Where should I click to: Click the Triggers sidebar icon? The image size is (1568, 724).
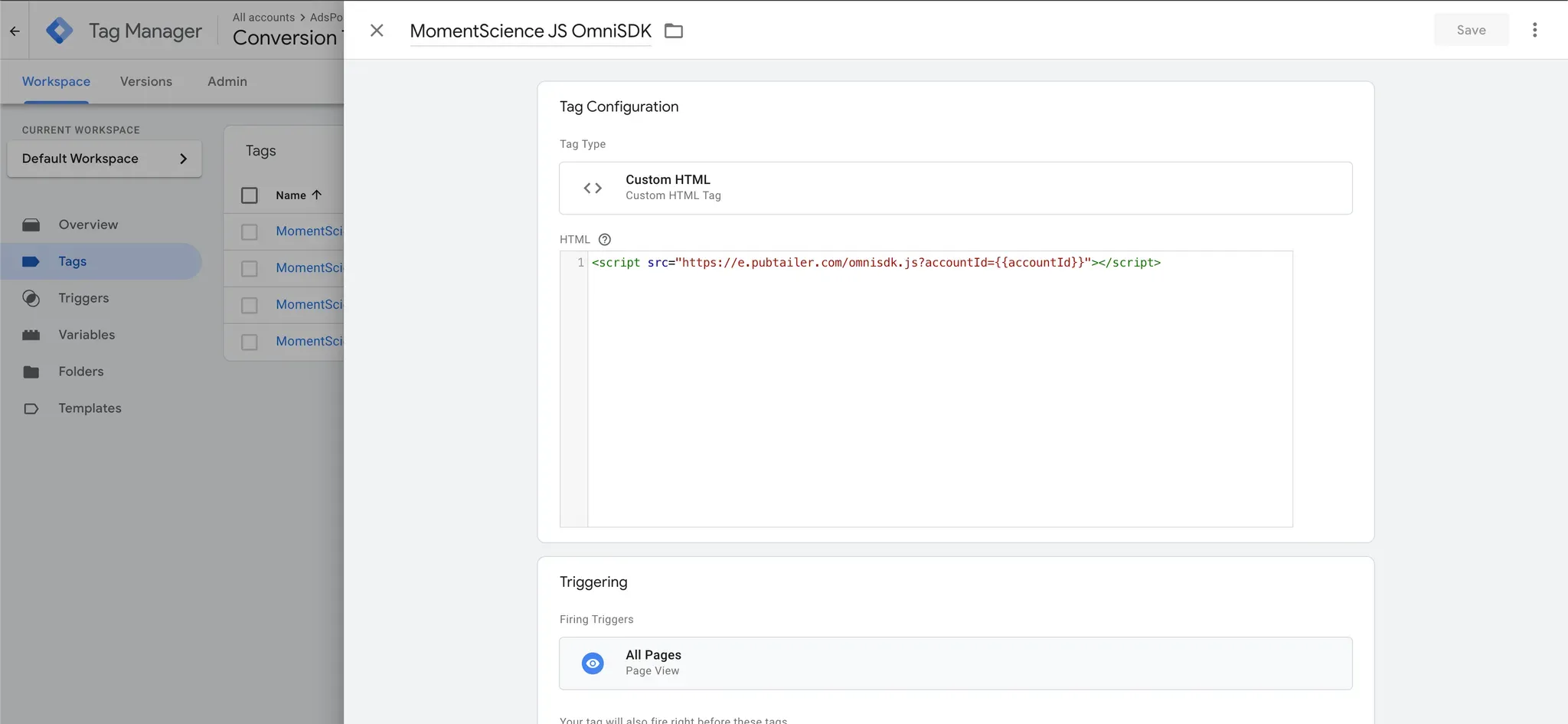tap(31, 298)
